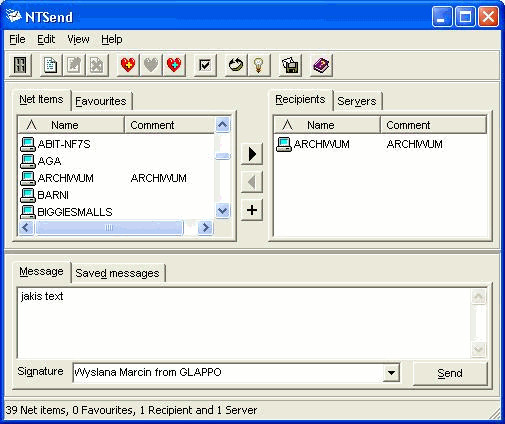Click the Recipients Comment column header

tap(433, 125)
